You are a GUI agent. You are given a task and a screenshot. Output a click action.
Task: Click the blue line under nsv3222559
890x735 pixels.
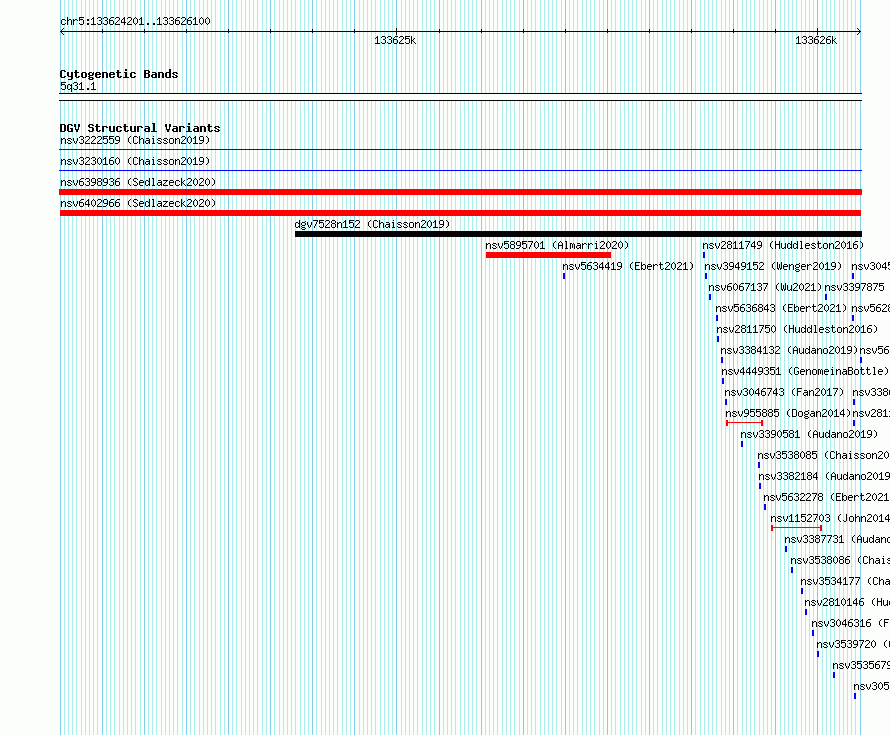coord(460,150)
